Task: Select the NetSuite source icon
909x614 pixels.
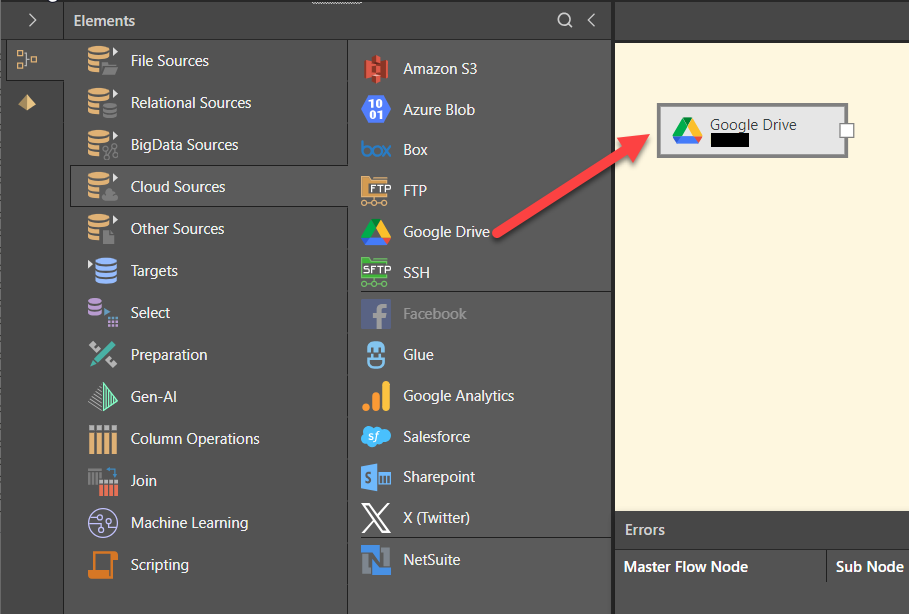Action: click(376, 560)
